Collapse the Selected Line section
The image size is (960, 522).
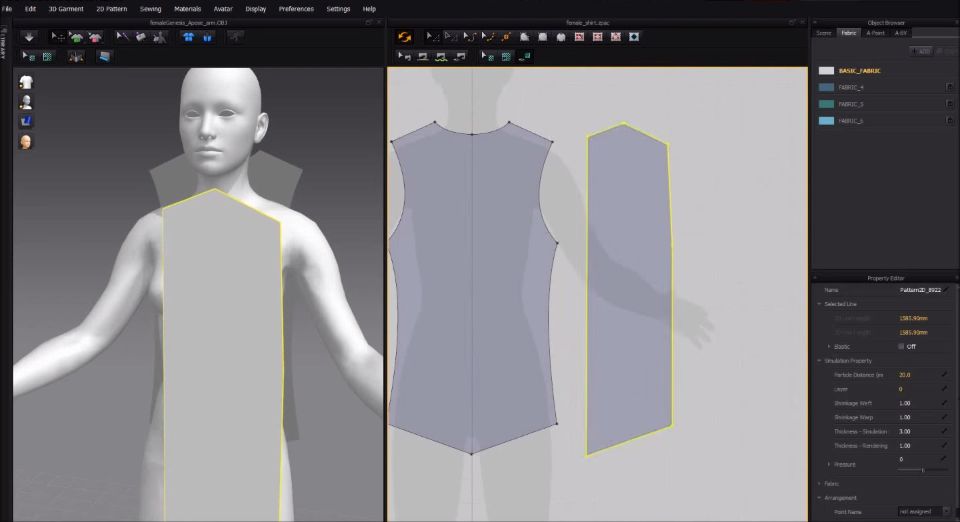[820, 304]
